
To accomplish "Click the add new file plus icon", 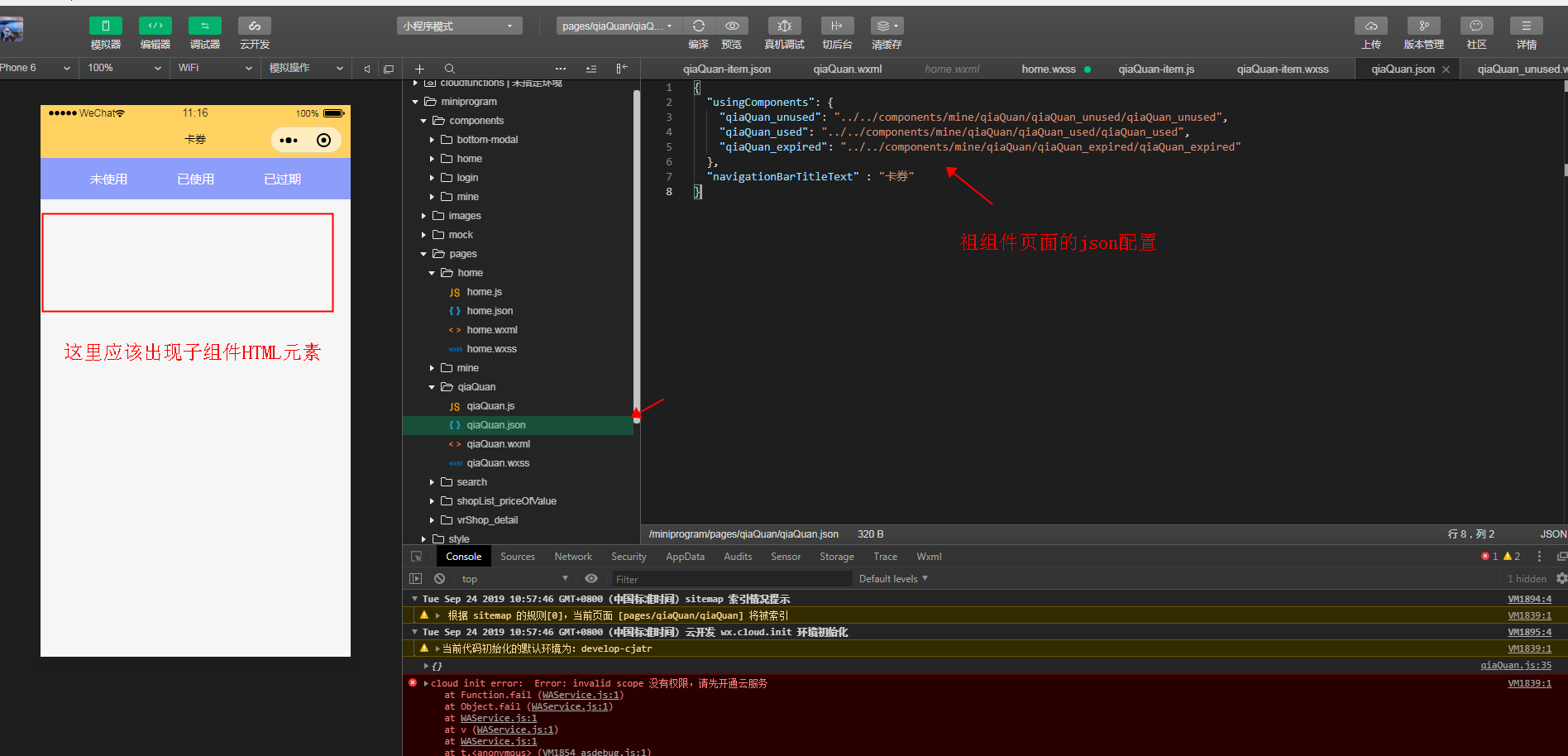I will pyautogui.click(x=419, y=69).
